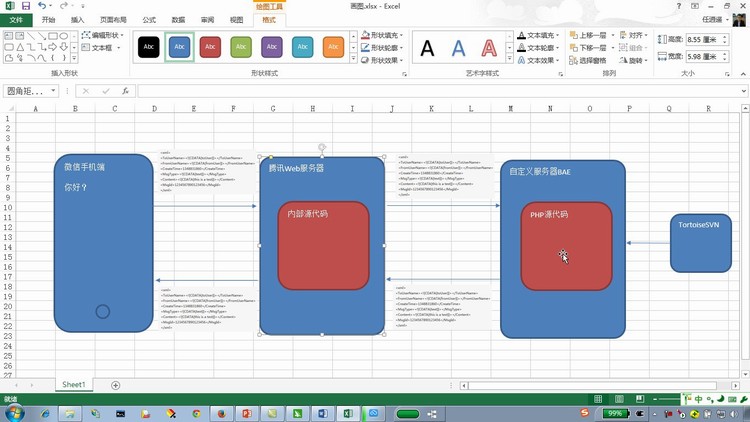Switch to the 视图 (View) tab
Screen dimensions: 750x422
[x=236, y=20]
